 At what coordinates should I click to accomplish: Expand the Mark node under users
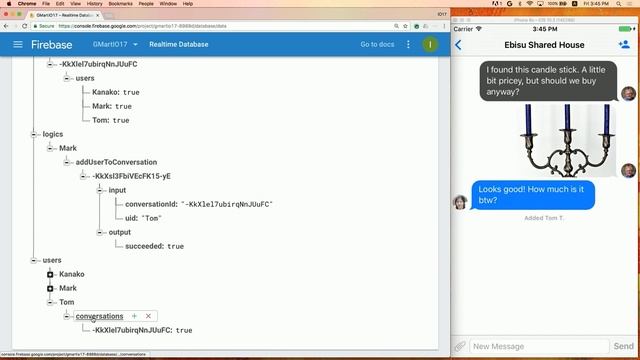[x=50, y=288]
